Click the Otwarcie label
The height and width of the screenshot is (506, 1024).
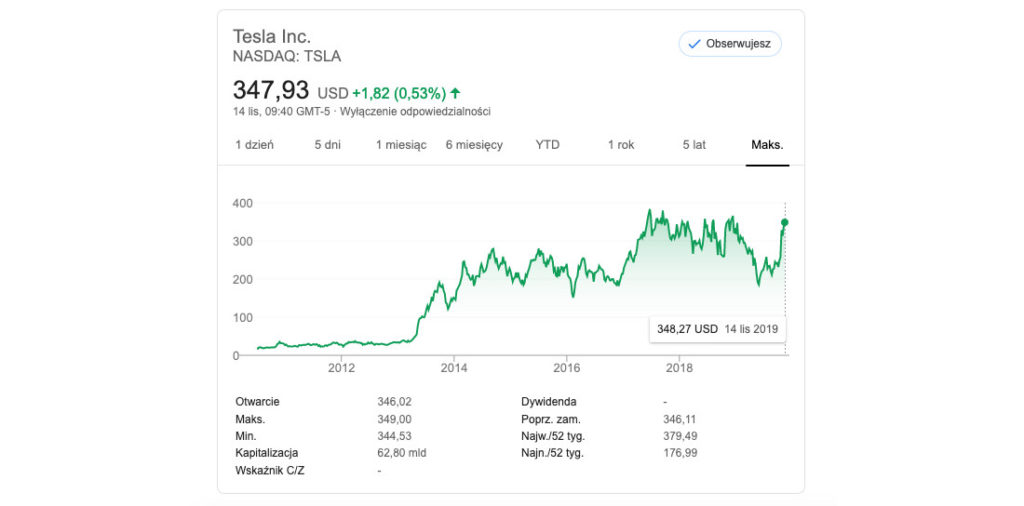(x=257, y=402)
